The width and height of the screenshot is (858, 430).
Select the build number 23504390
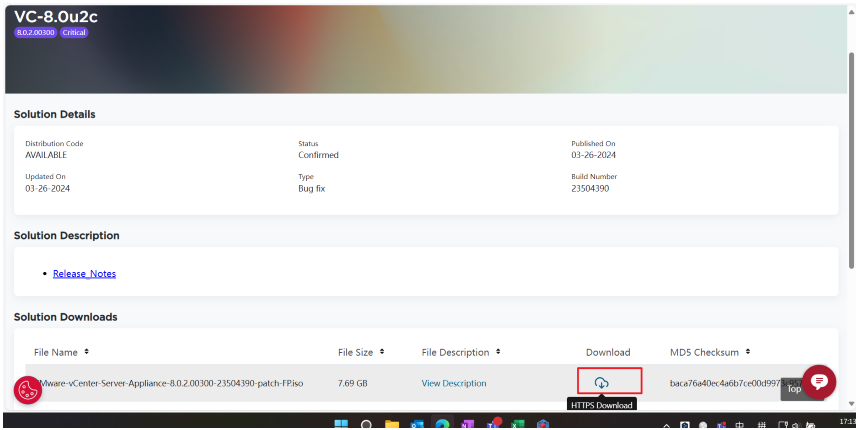pyautogui.click(x=590, y=188)
